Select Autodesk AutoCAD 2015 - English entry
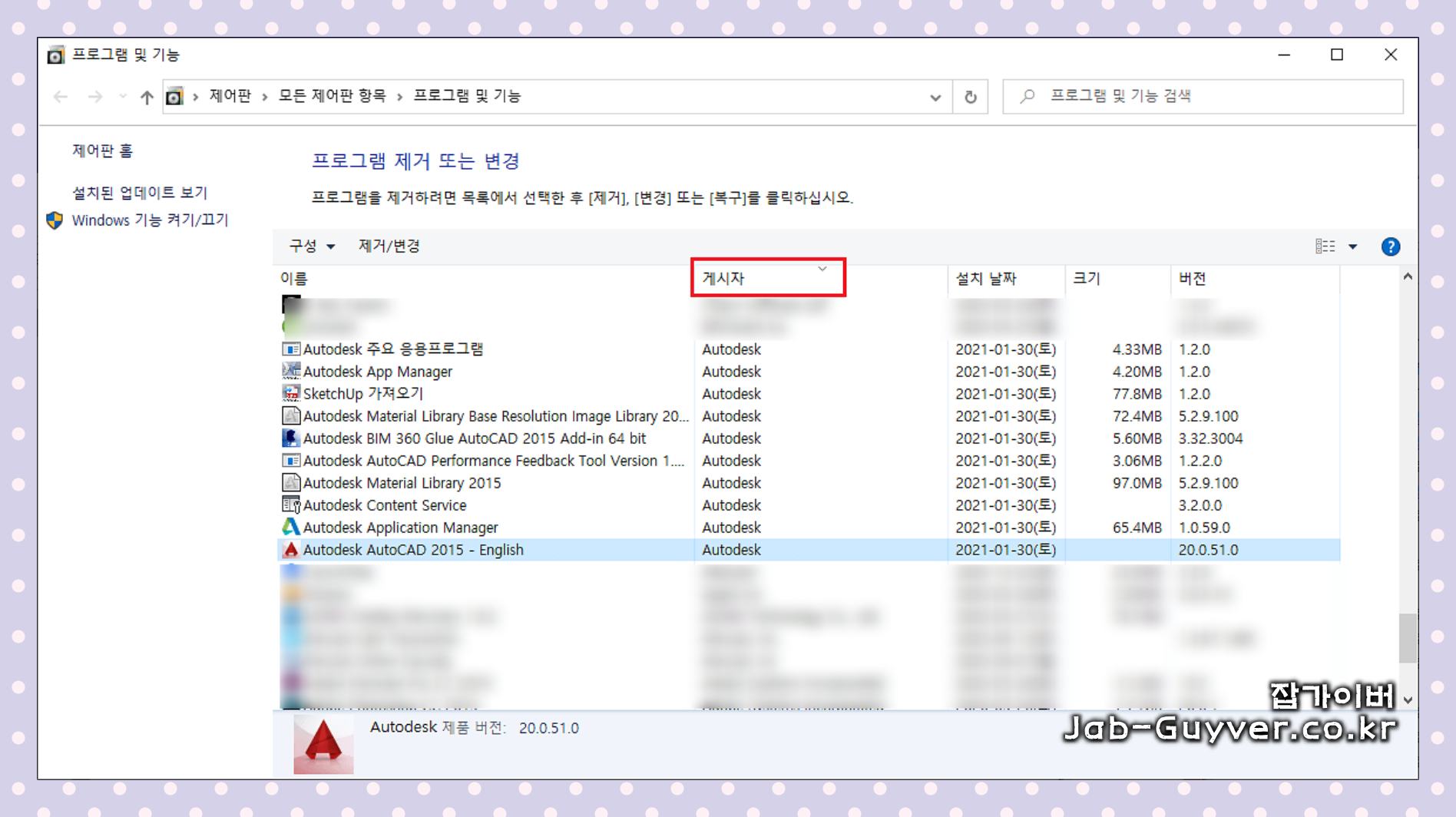The image size is (1456, 817). (809, 550)
